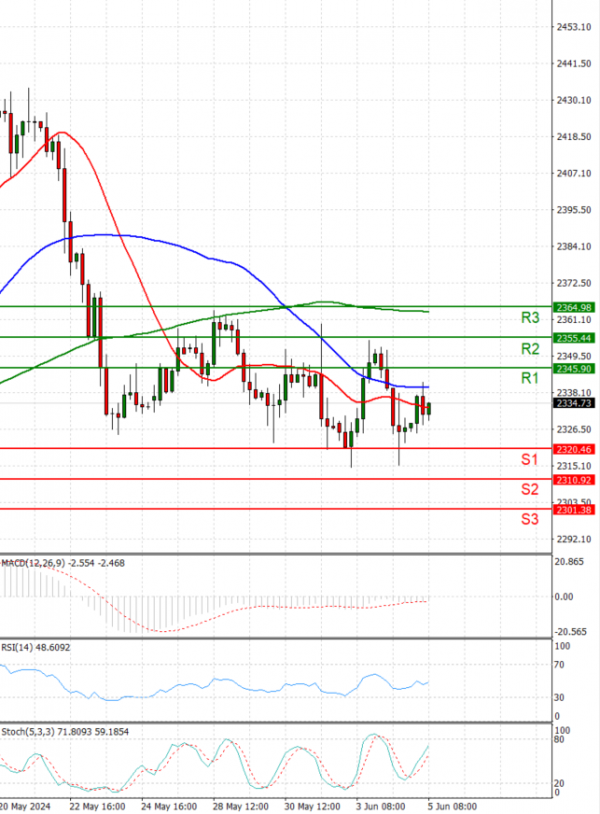Select the 2364.98 resistance price tag
The height and width of the screenshot is (814, 600).
tap(574, 307)
